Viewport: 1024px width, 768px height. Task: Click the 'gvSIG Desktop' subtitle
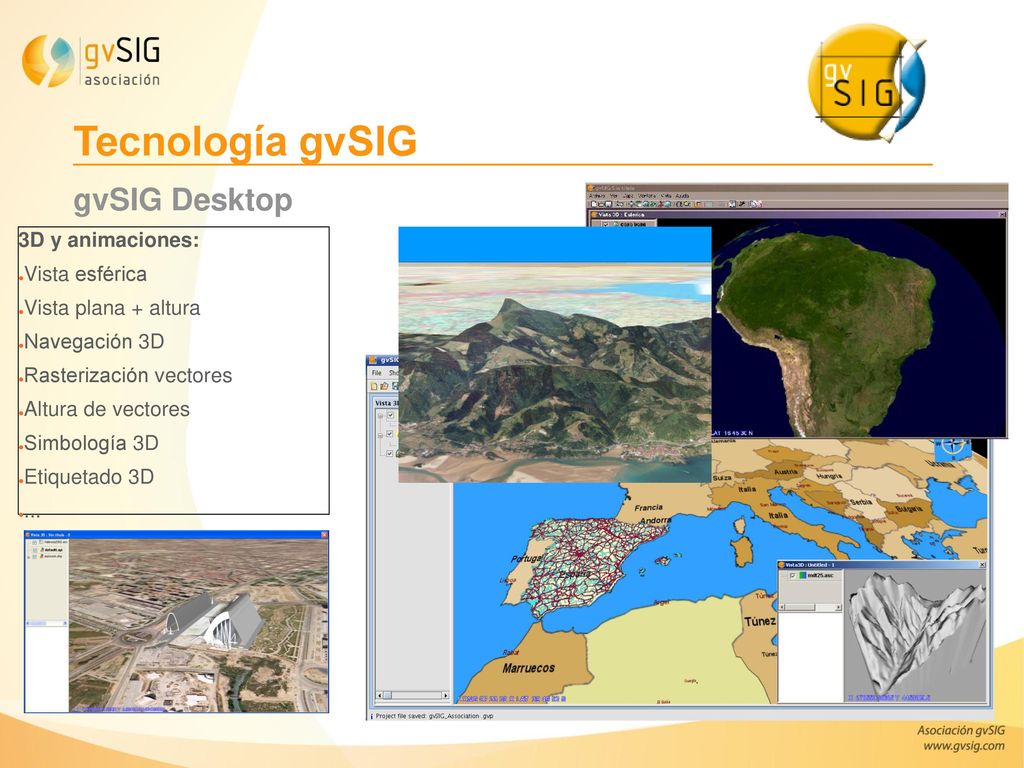[183, 200]
